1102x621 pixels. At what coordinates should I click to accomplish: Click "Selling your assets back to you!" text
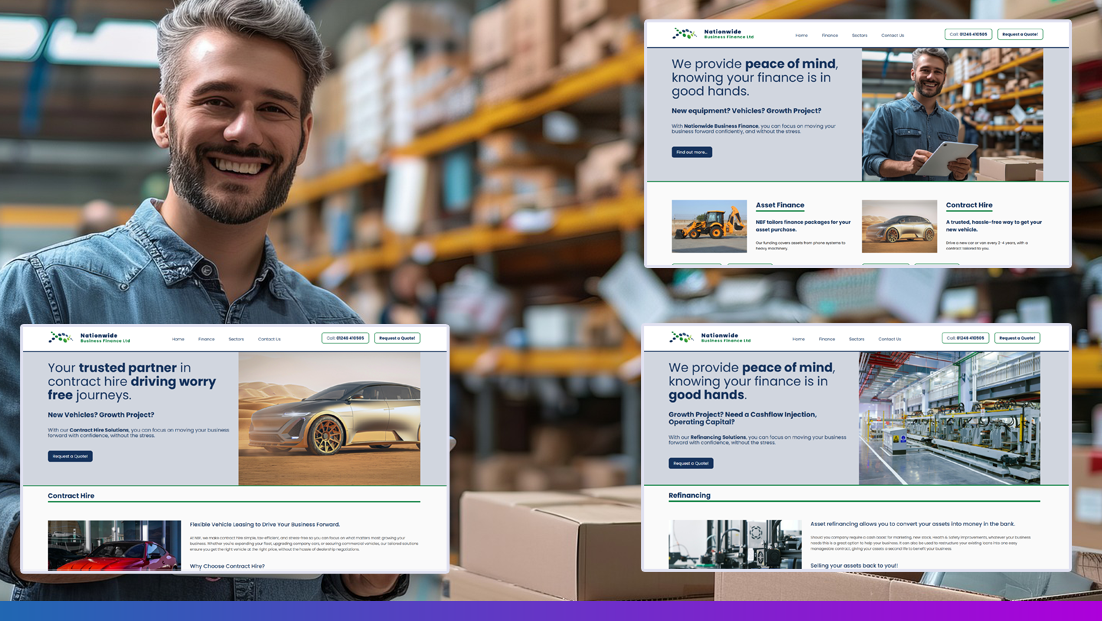[x=855, y=566]
